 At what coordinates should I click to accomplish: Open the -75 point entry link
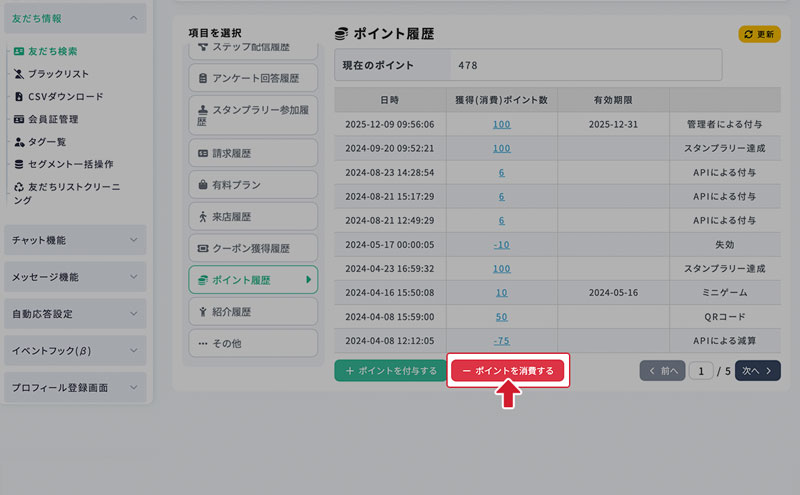click(x=501, y=340)
